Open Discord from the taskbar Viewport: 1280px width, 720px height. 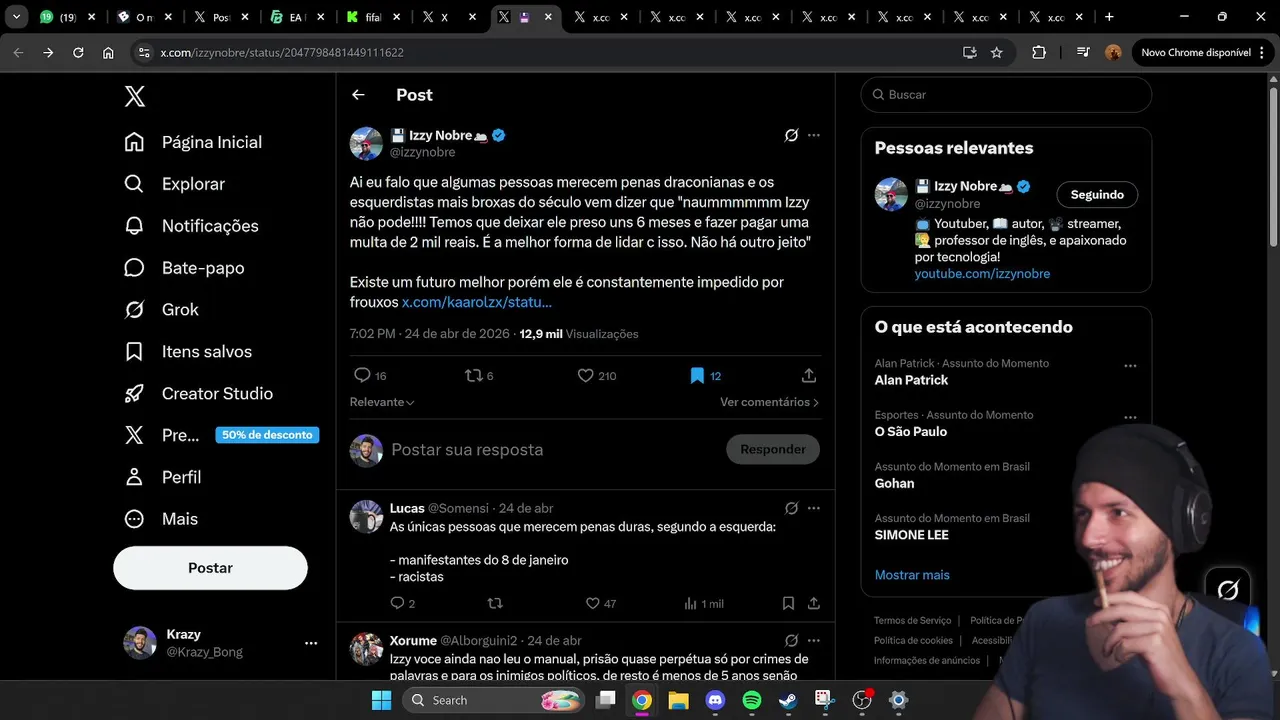pyautogui.click(x=715, y=700)
